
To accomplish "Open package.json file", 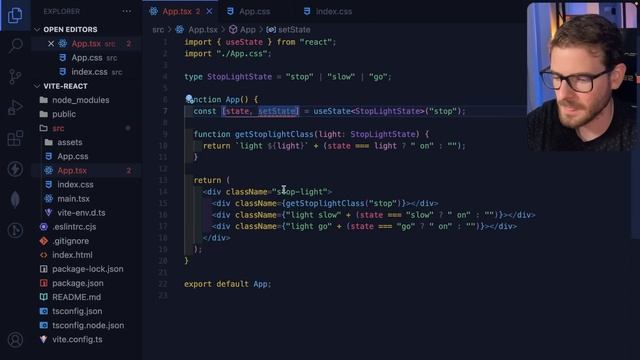I will 78,283.
